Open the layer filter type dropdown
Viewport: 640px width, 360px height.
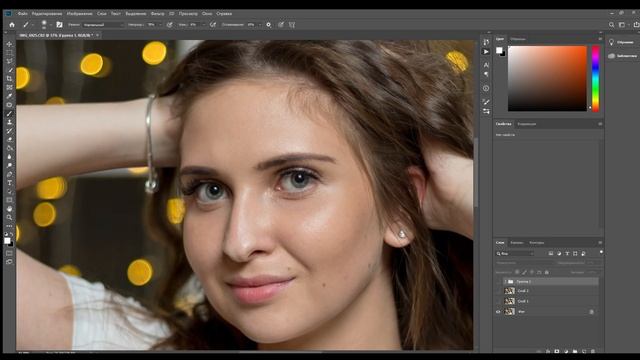pyautogui.click(x=515, y=253)
